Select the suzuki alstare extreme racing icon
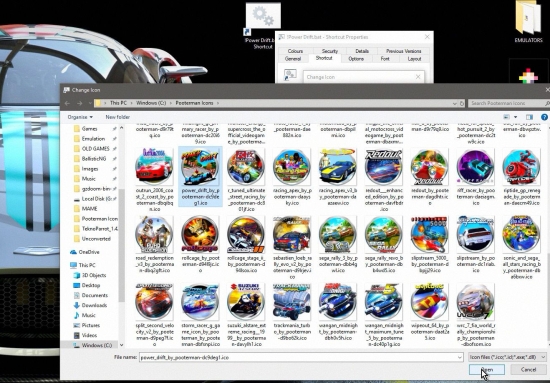 [x=246, y=315]
